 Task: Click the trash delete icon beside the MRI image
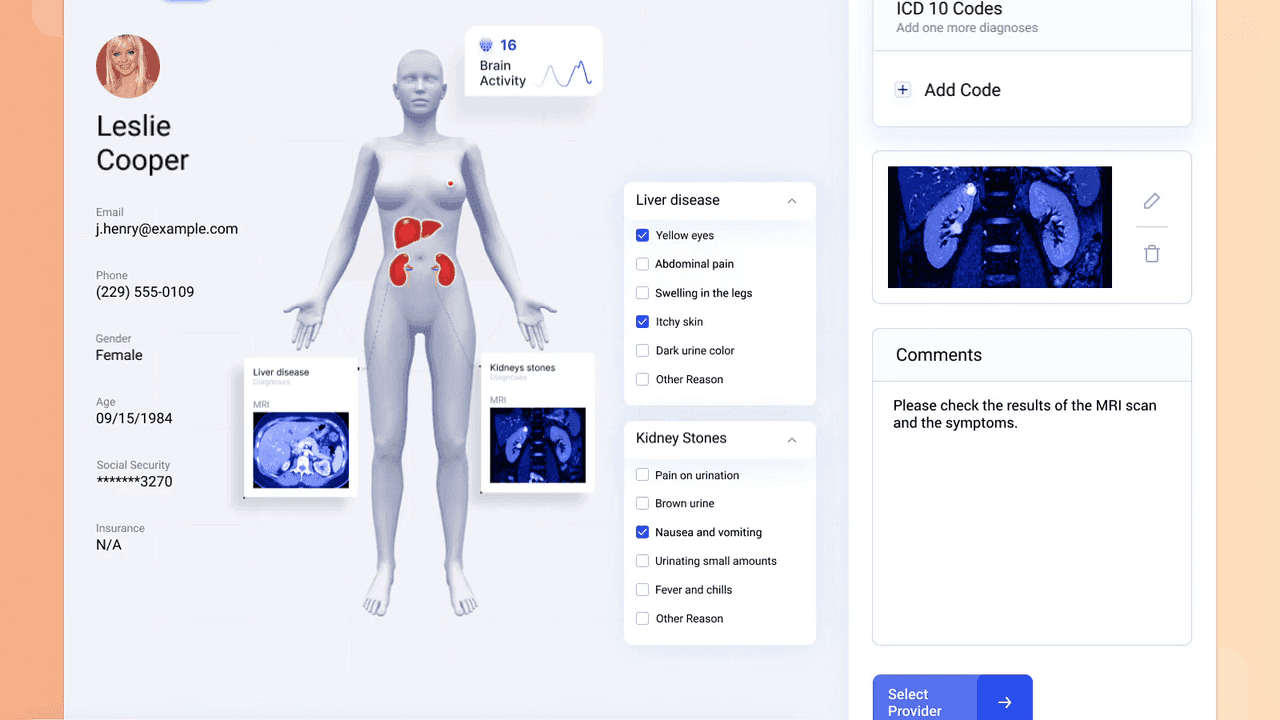1151,254
